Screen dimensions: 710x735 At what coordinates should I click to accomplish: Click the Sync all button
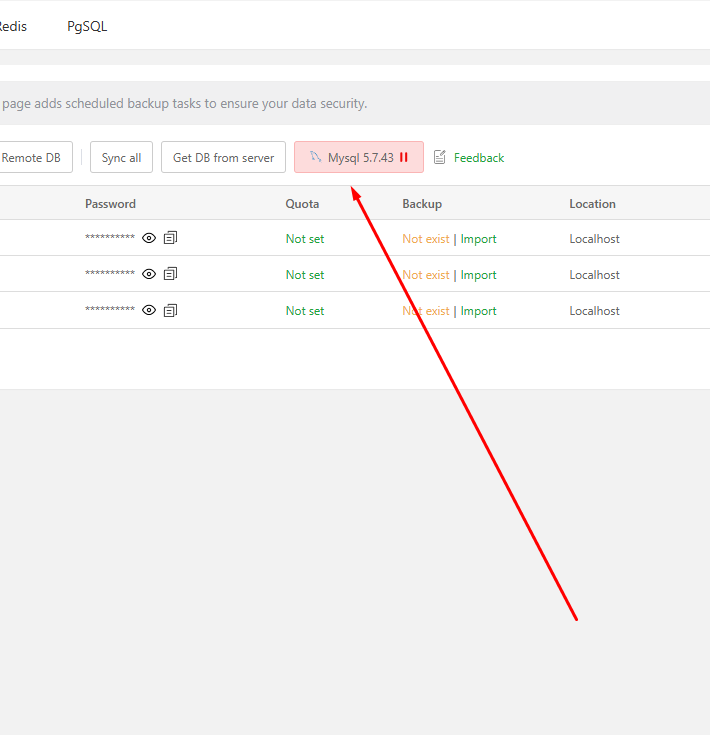(x=121, y=157)
